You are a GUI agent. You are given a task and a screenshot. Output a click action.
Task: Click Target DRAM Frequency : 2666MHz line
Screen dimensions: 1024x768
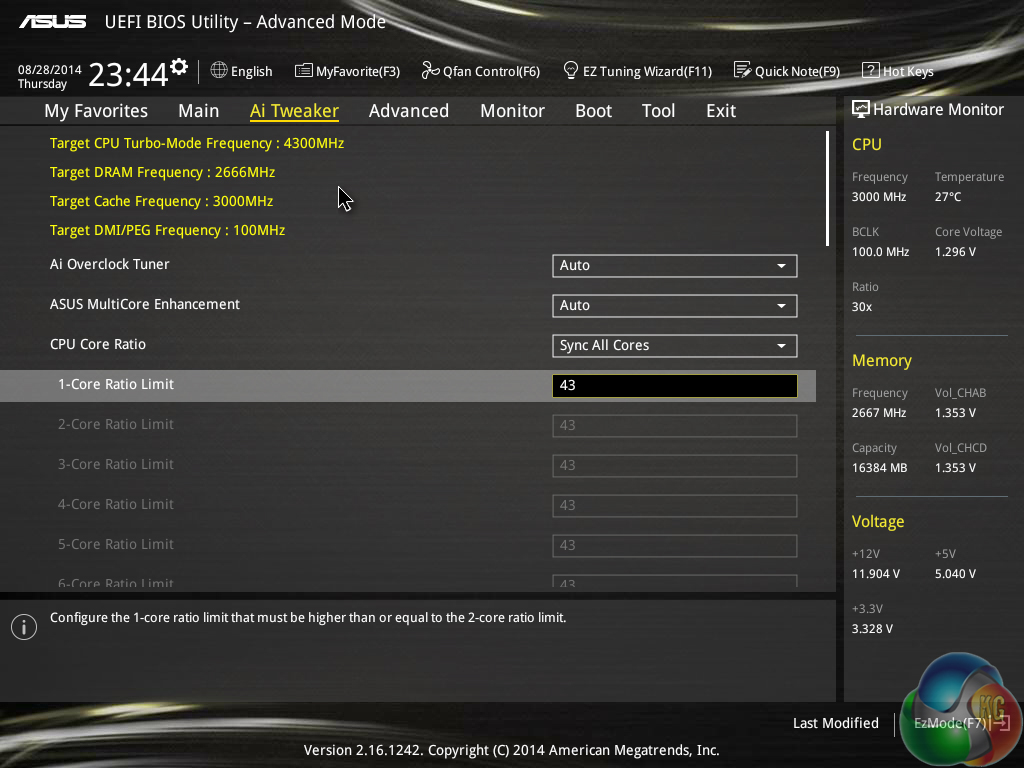[162, 172]
